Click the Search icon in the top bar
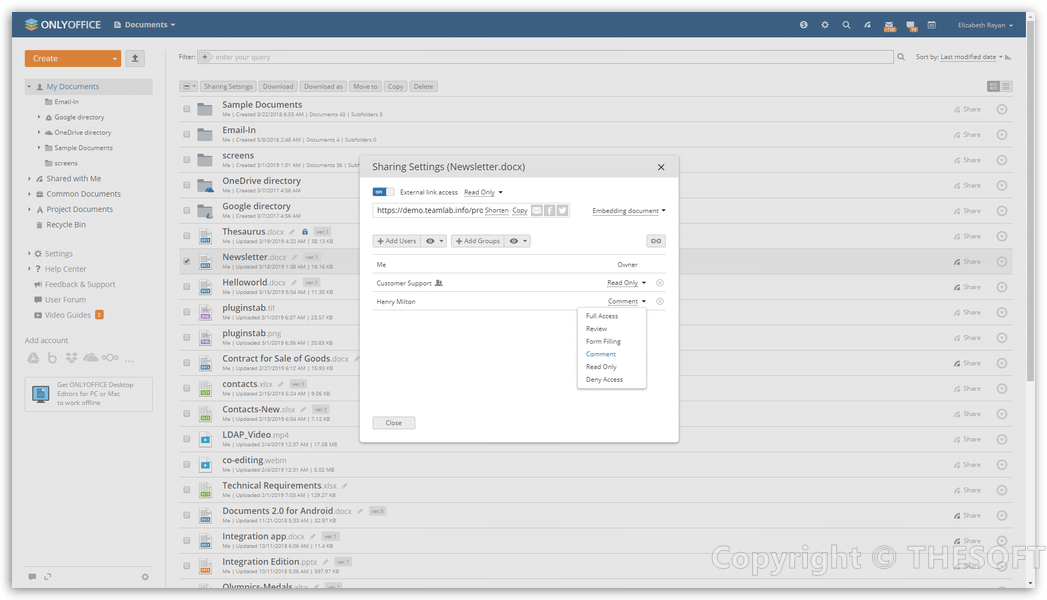The height and width of the screenshot is (600, 1047). [x=846, y=25]
